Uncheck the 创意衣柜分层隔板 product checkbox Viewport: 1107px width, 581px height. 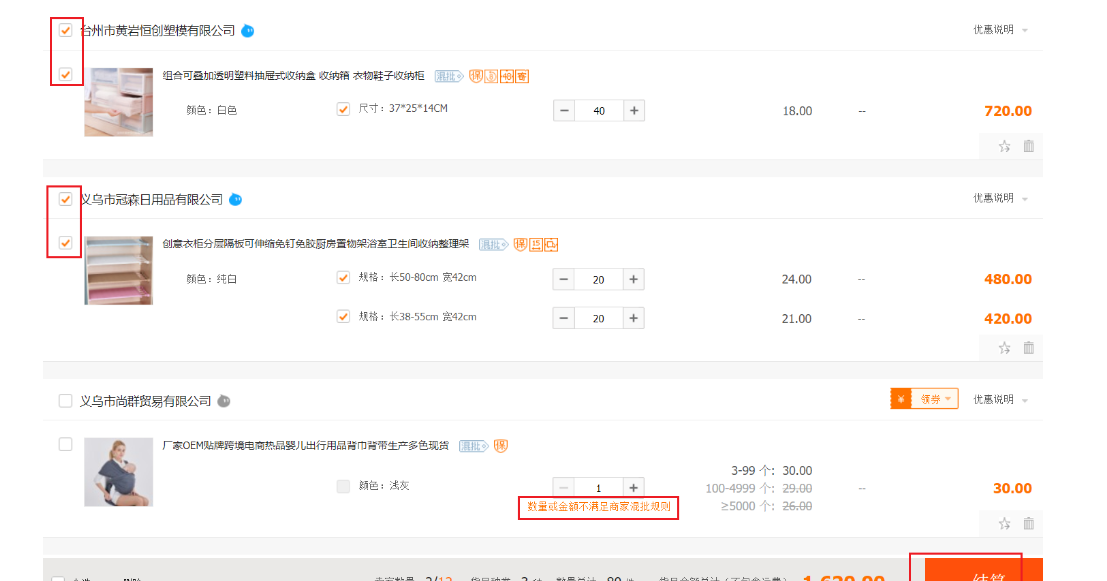click(66, 243)
